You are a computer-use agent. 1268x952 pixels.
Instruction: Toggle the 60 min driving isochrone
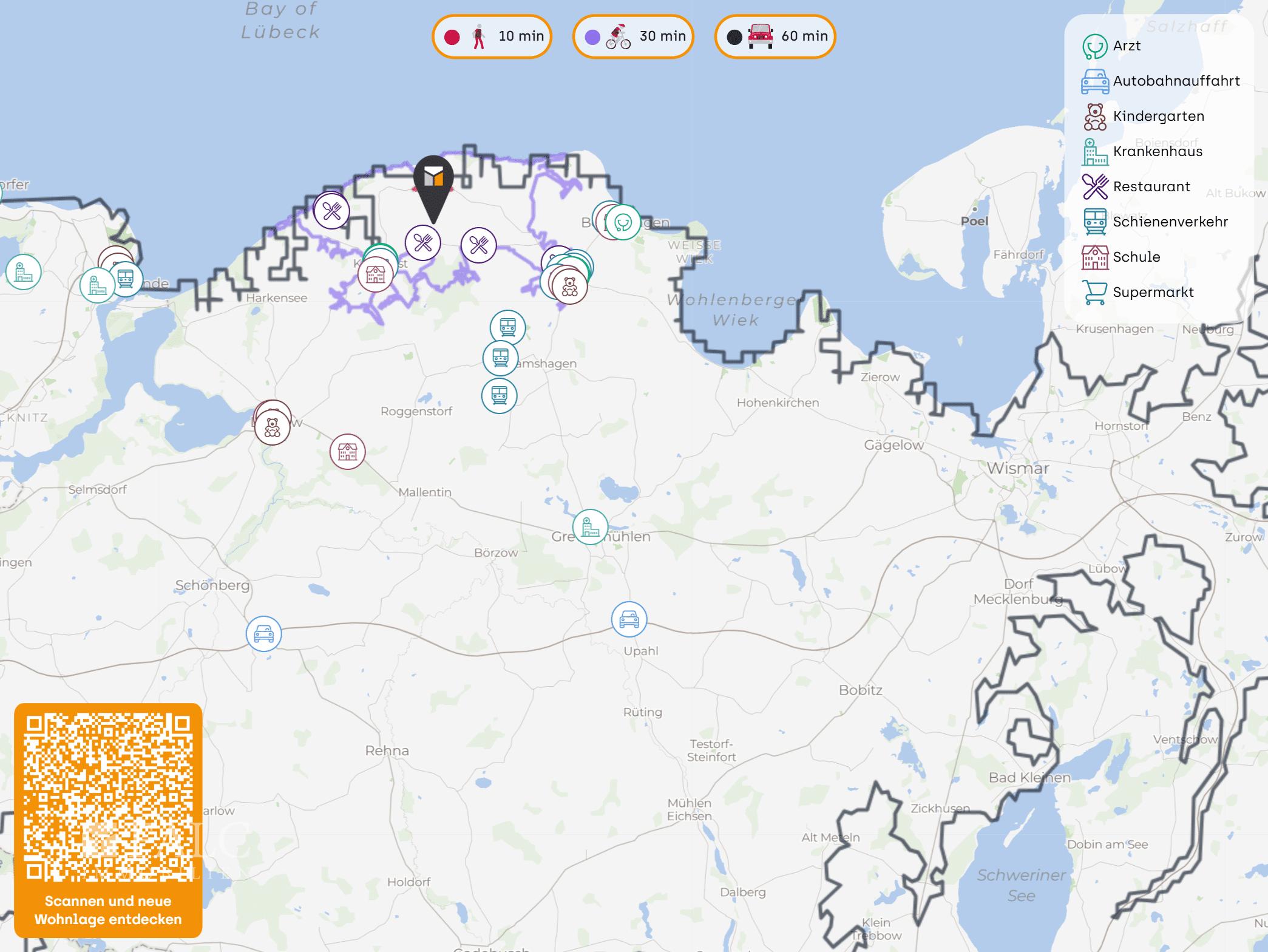[x=775, y=36]
